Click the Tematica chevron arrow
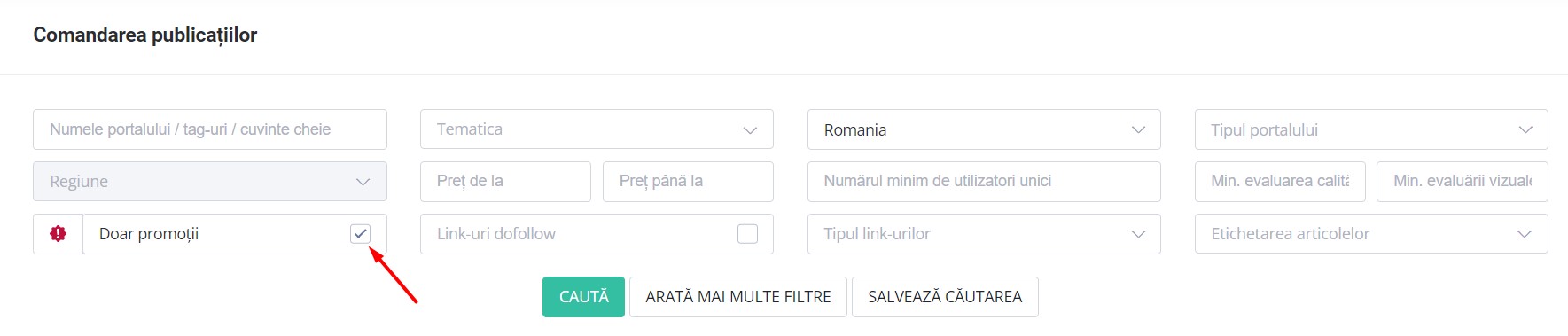Screen dimensions: 1568x336 (x=750, y=130)
